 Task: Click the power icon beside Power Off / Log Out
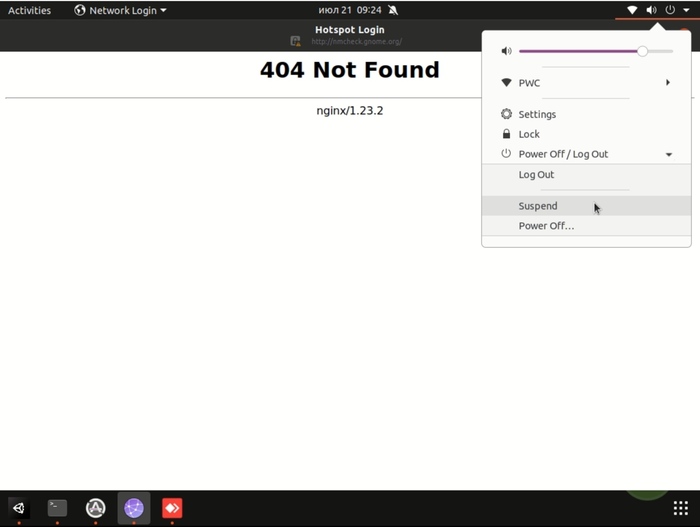[506, 154]
